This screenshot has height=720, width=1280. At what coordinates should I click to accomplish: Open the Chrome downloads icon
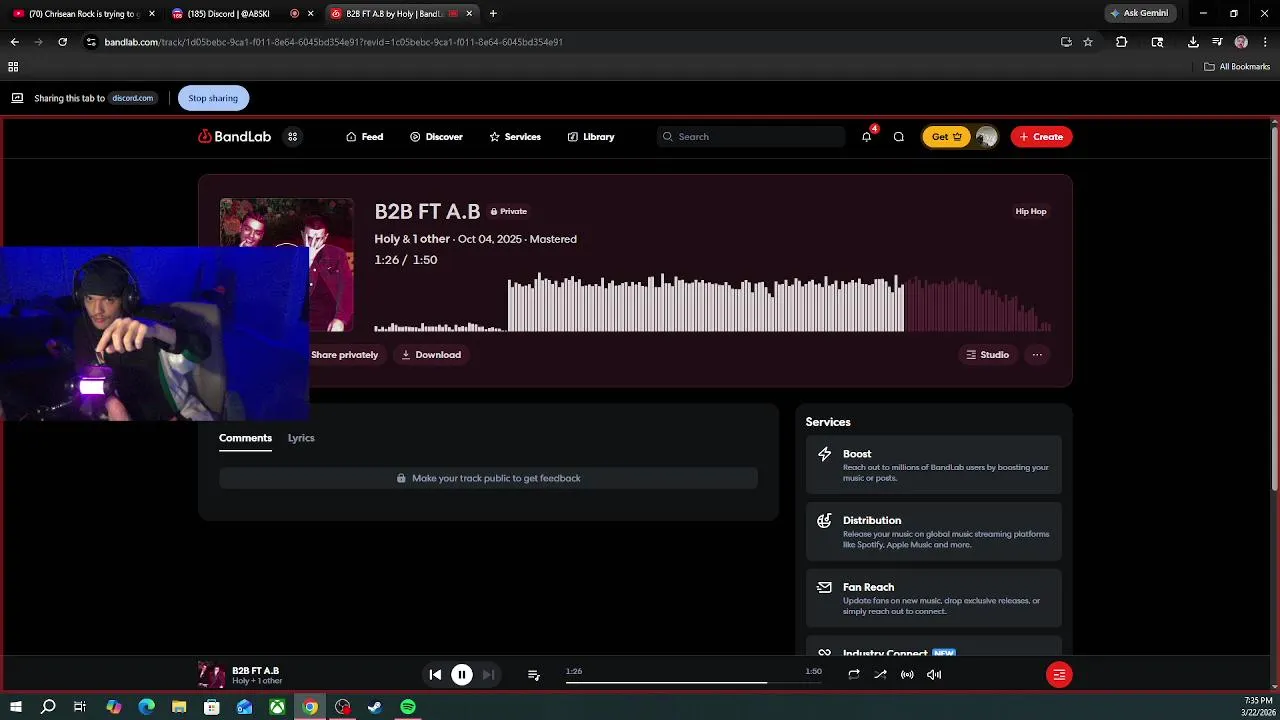coord(1193,42)
